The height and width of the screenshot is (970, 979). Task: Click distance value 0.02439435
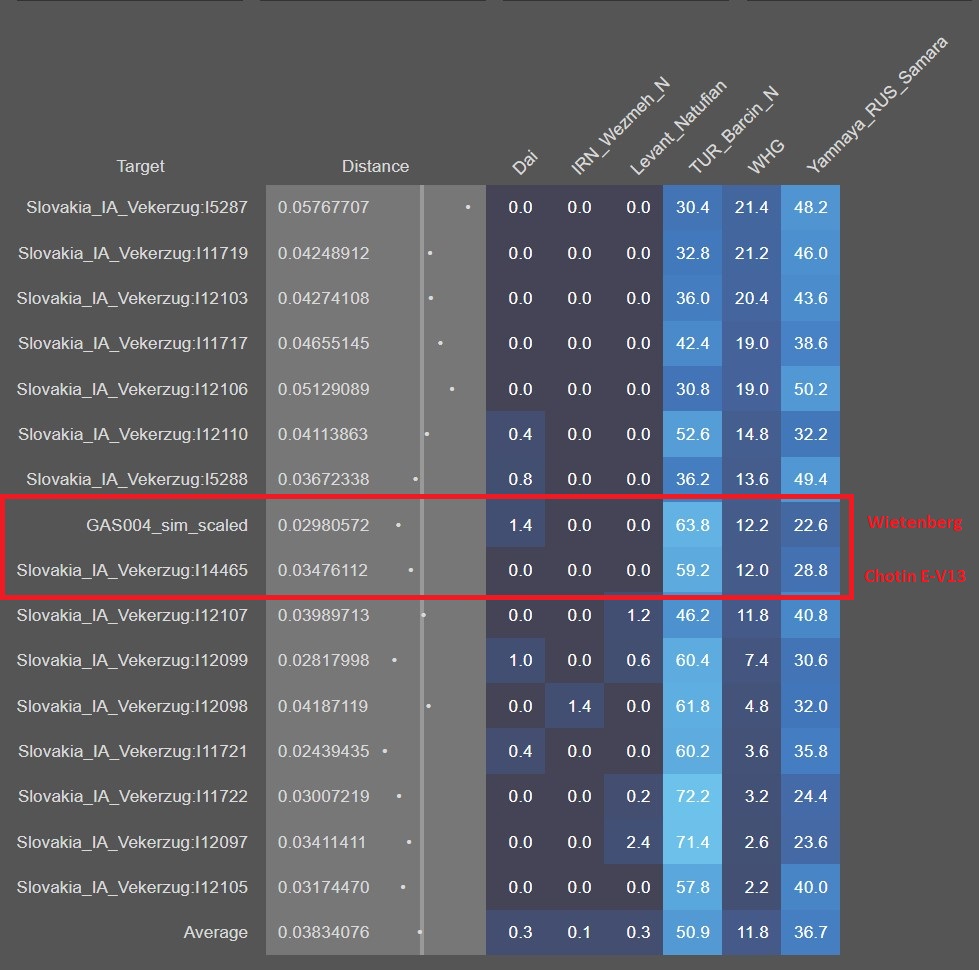click(x=323, y=752)
